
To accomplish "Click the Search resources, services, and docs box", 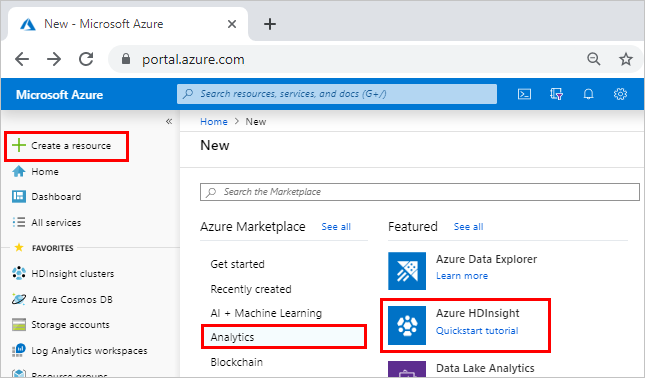I will pos(337,94).
